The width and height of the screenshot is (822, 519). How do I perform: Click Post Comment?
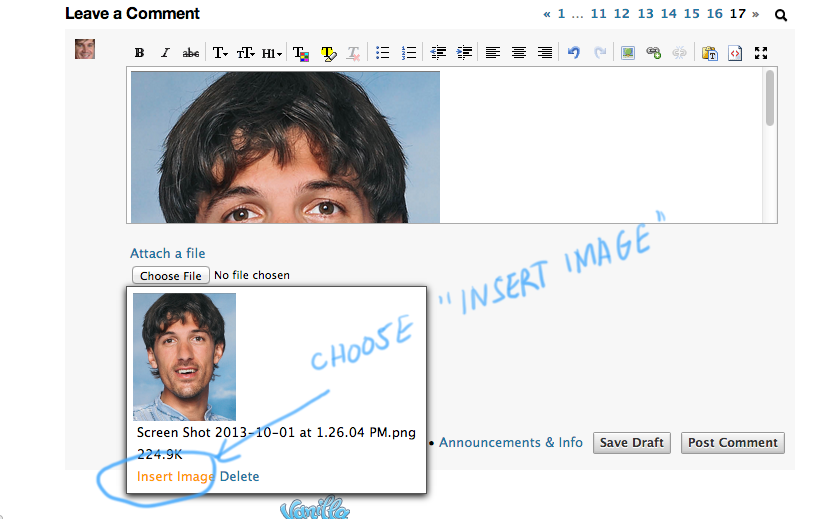(733, 443)
